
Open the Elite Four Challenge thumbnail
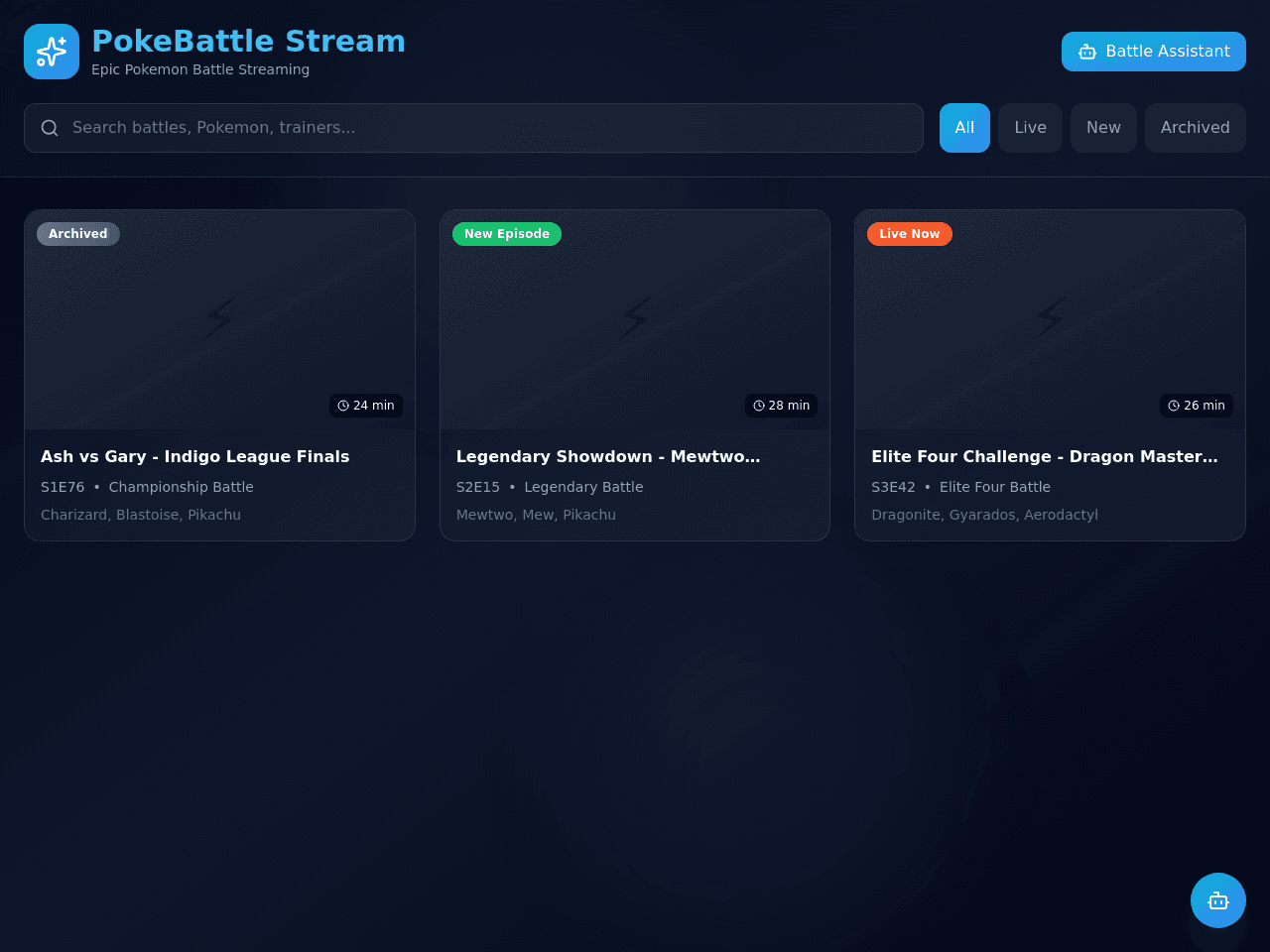click(x=1050, y=319)
